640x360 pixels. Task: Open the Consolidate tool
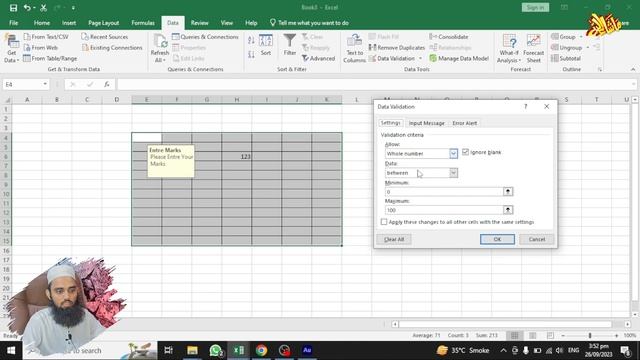pyautogui.click(x=449, y=37)
